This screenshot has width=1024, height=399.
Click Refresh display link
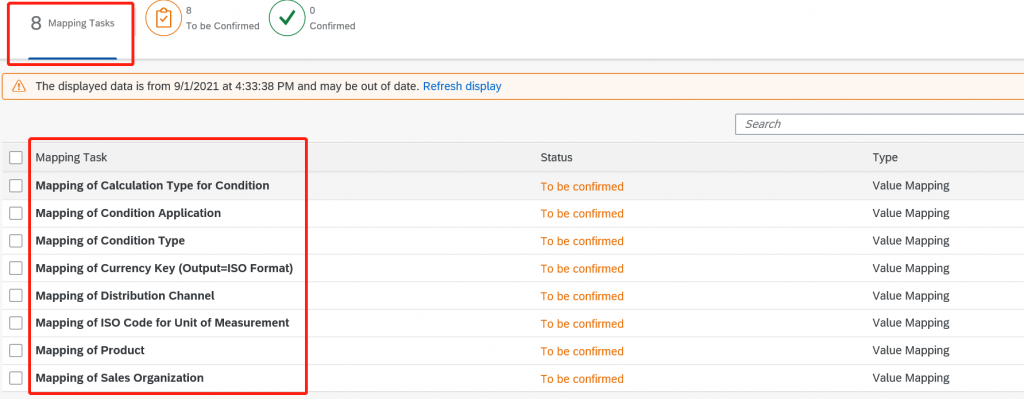coord(462,86)
